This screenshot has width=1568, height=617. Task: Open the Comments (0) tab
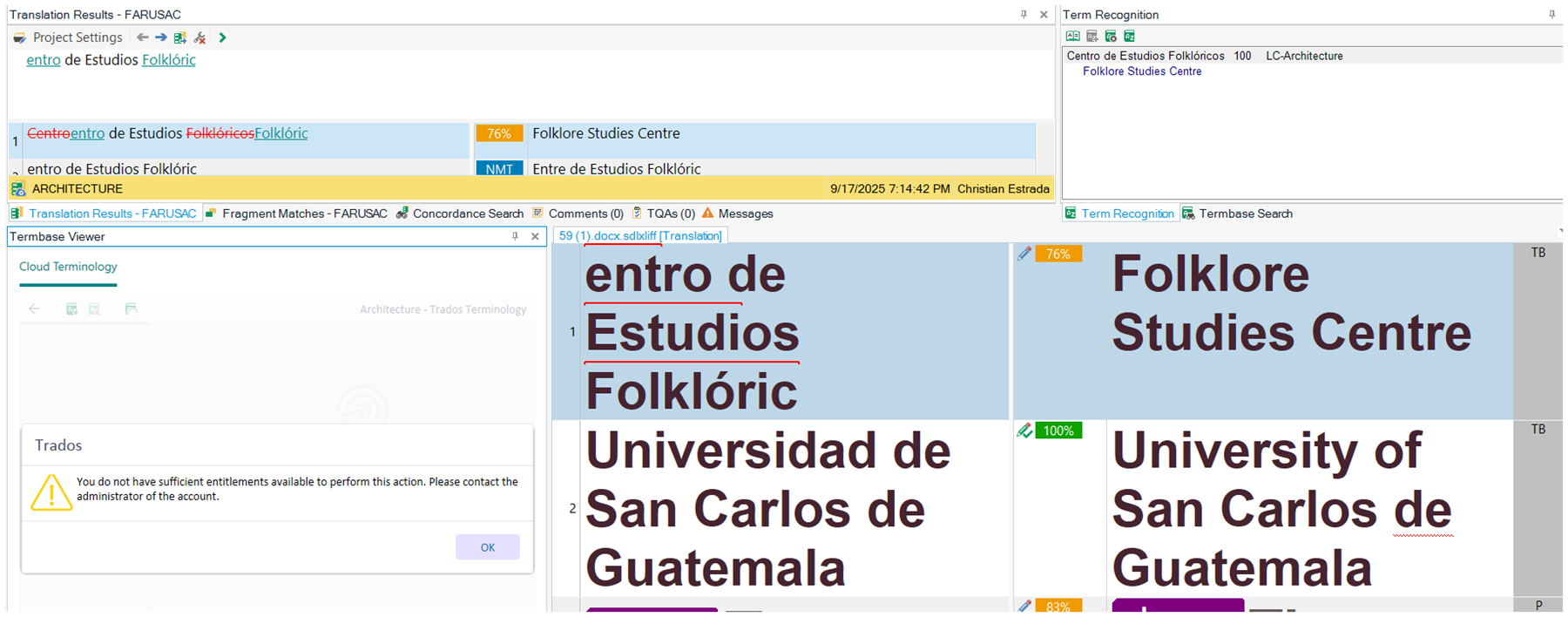point(578,214)
